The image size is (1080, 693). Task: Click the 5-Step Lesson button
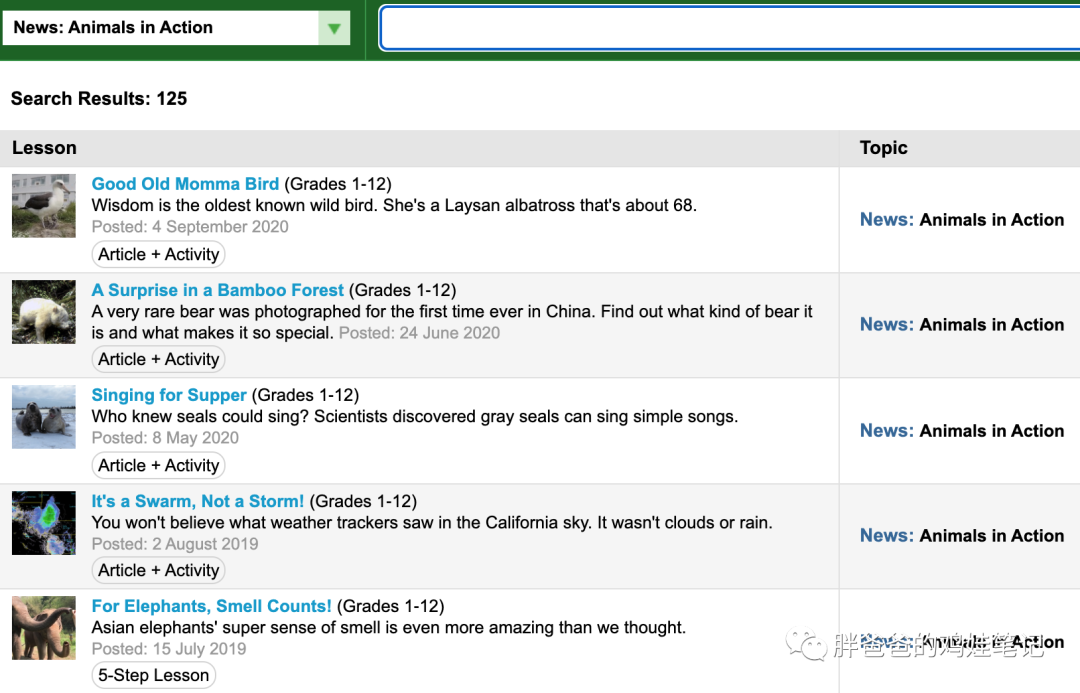(153, 675)
